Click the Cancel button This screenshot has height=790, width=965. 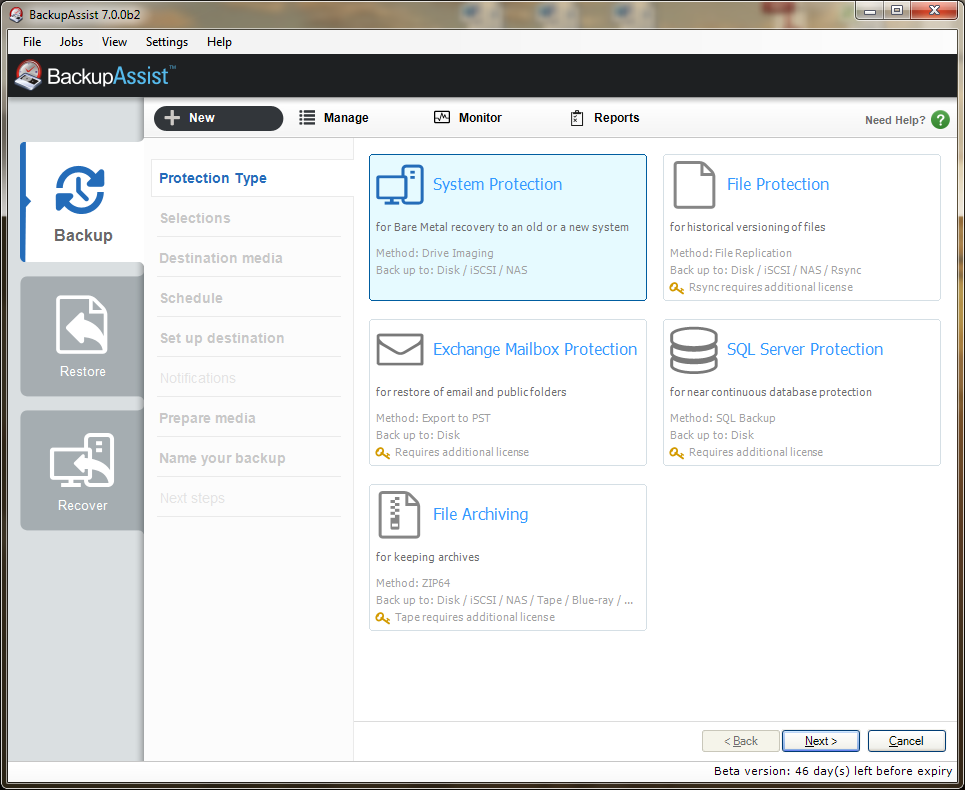907,741
